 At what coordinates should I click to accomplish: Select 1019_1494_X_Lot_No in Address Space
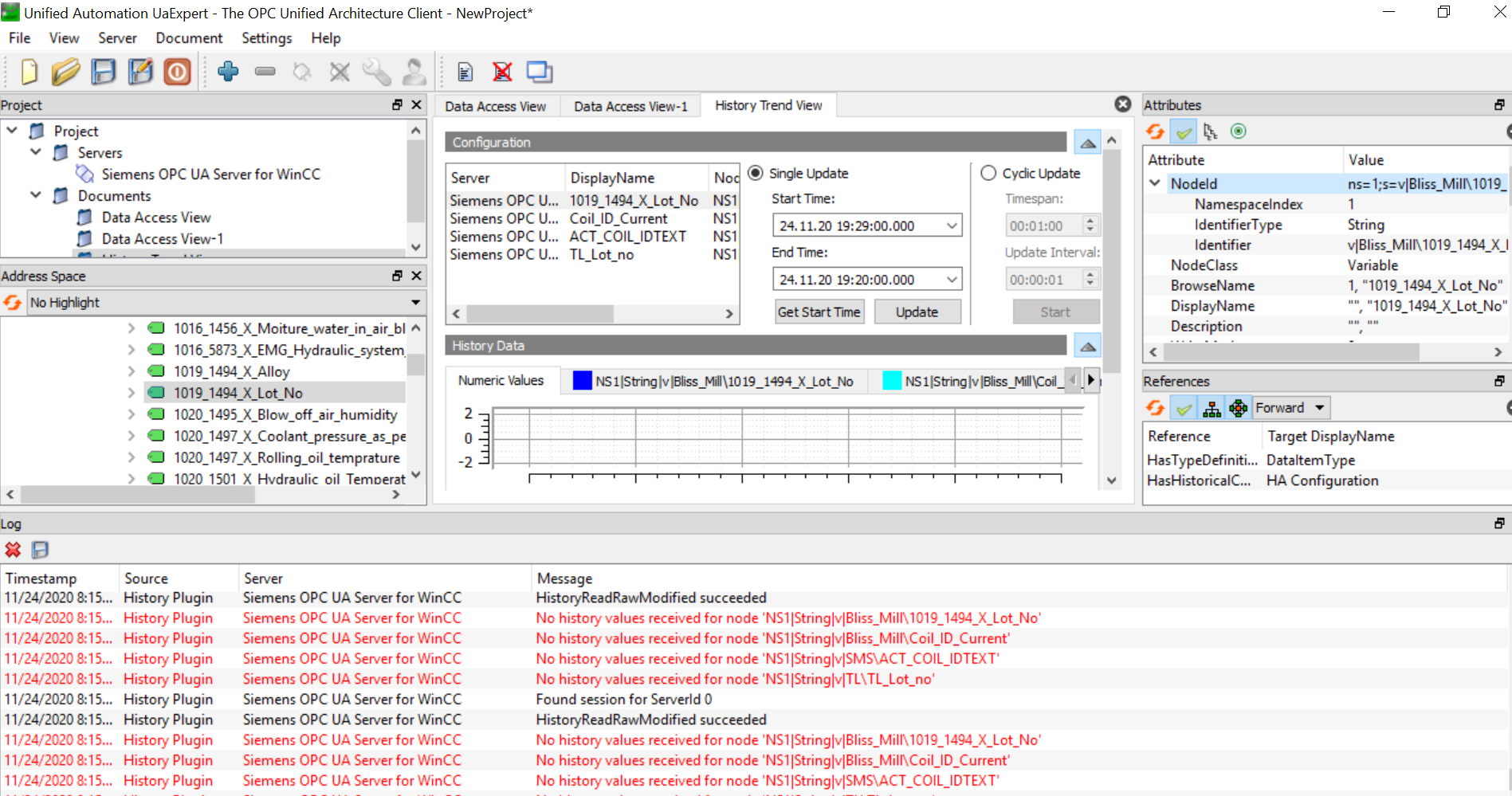pyautogui.click(x=238, y=393)
